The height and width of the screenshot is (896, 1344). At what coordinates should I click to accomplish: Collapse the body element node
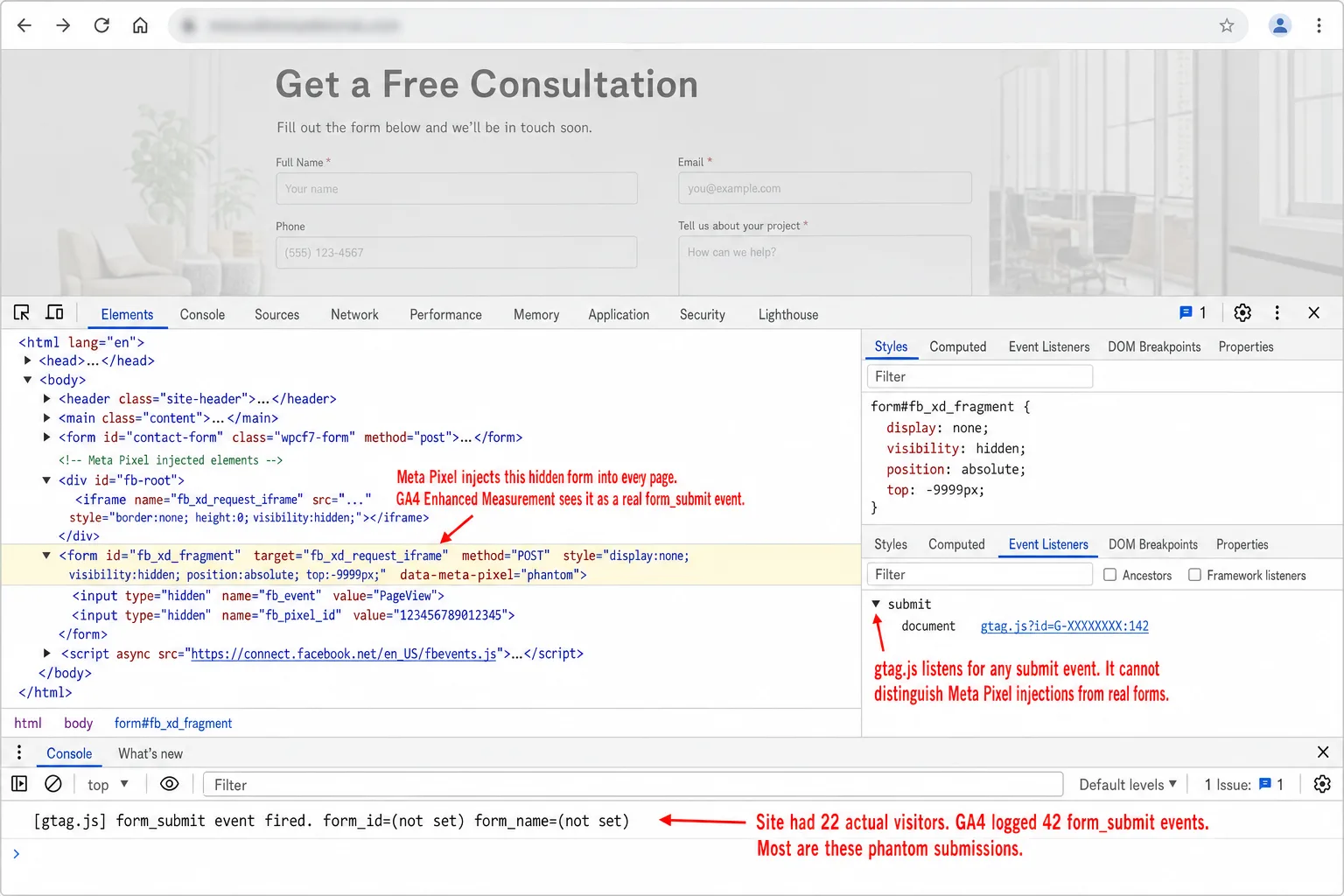click(27, 380)
